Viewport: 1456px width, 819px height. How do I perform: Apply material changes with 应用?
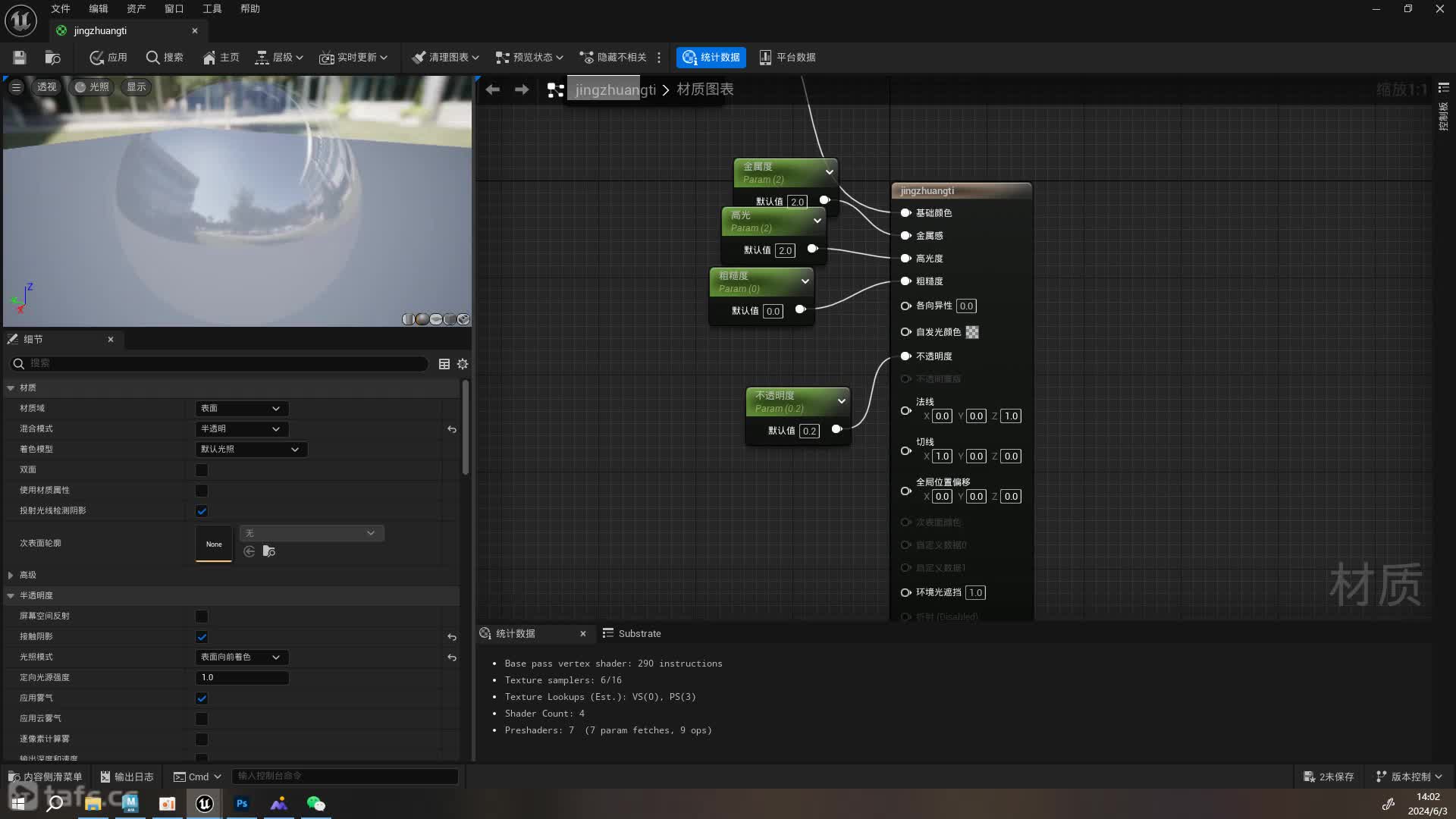point(108,58)
